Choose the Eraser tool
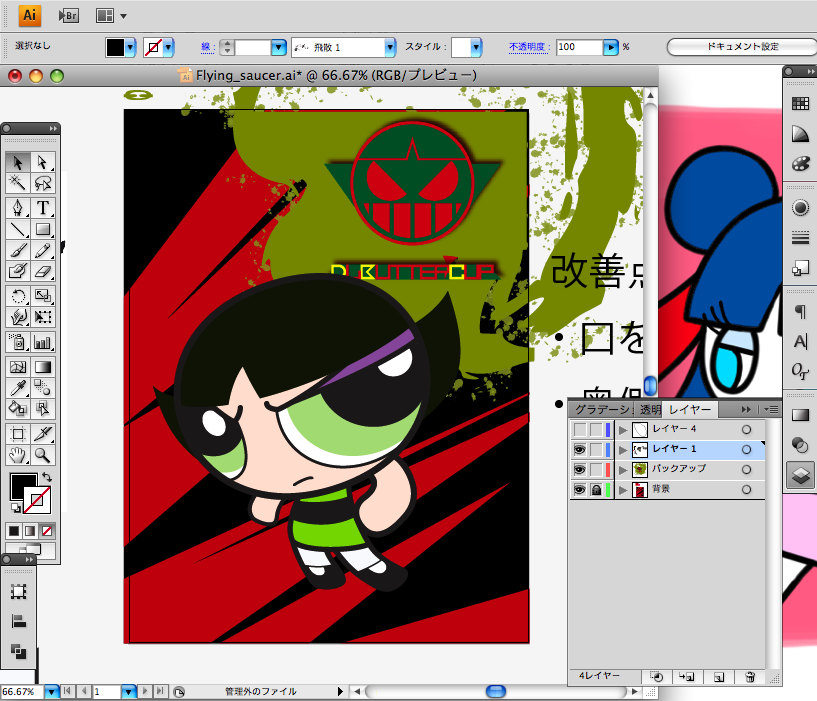Screen dimensions: 817x701 (x=43, y=271)
